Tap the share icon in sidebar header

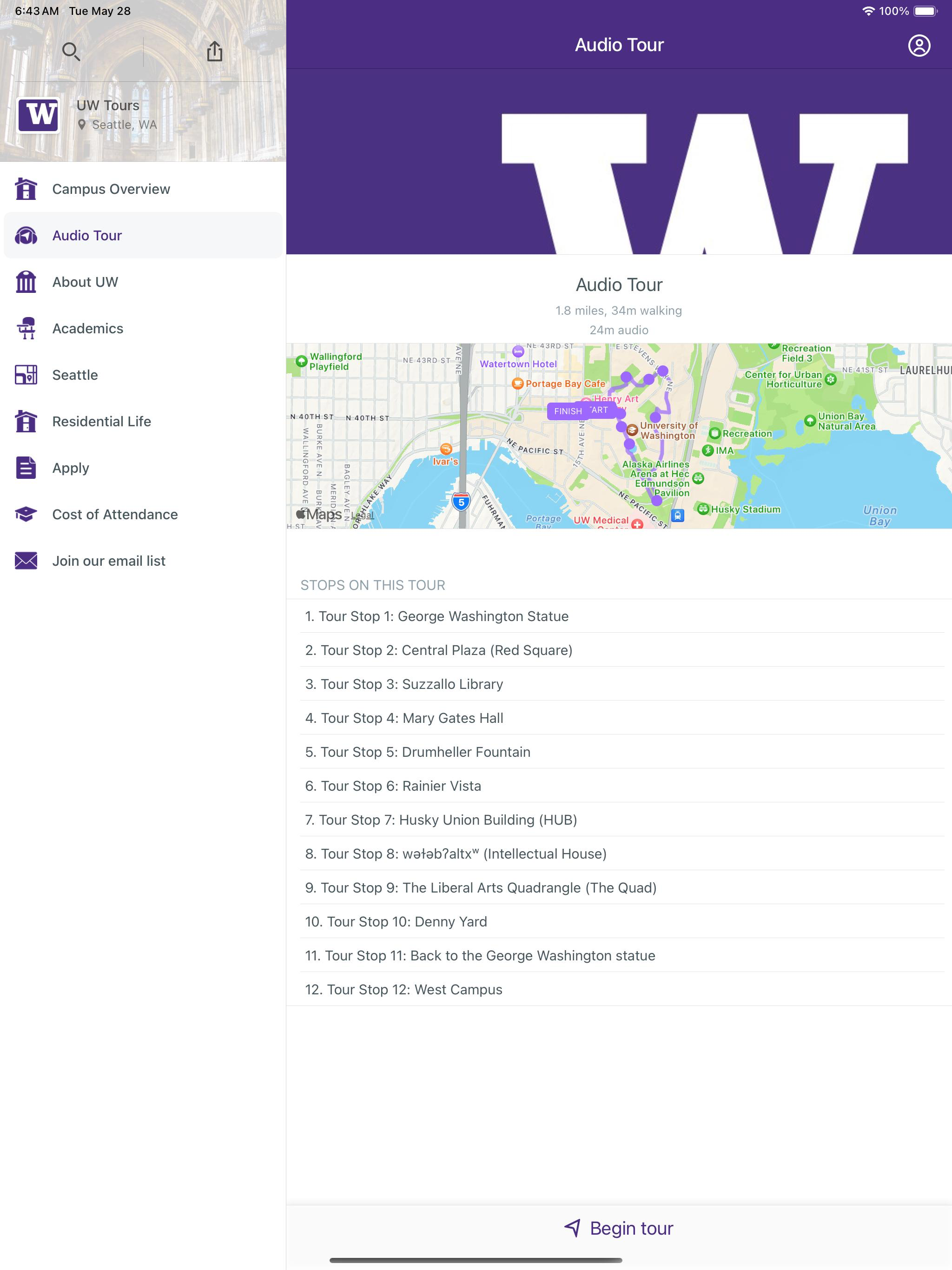coord(215,51)
